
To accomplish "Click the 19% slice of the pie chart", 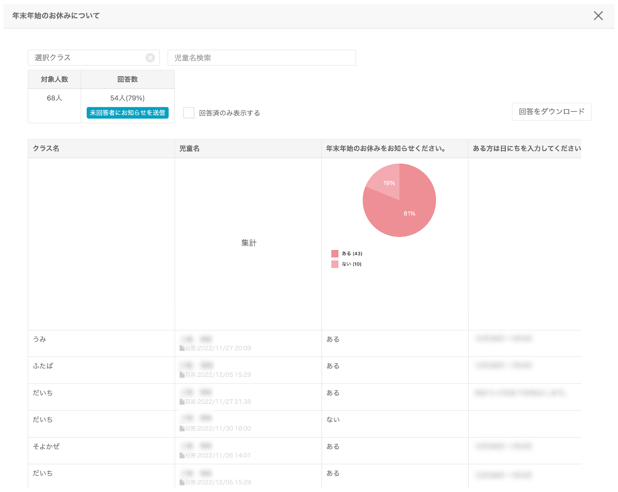I will click(385, 181).
